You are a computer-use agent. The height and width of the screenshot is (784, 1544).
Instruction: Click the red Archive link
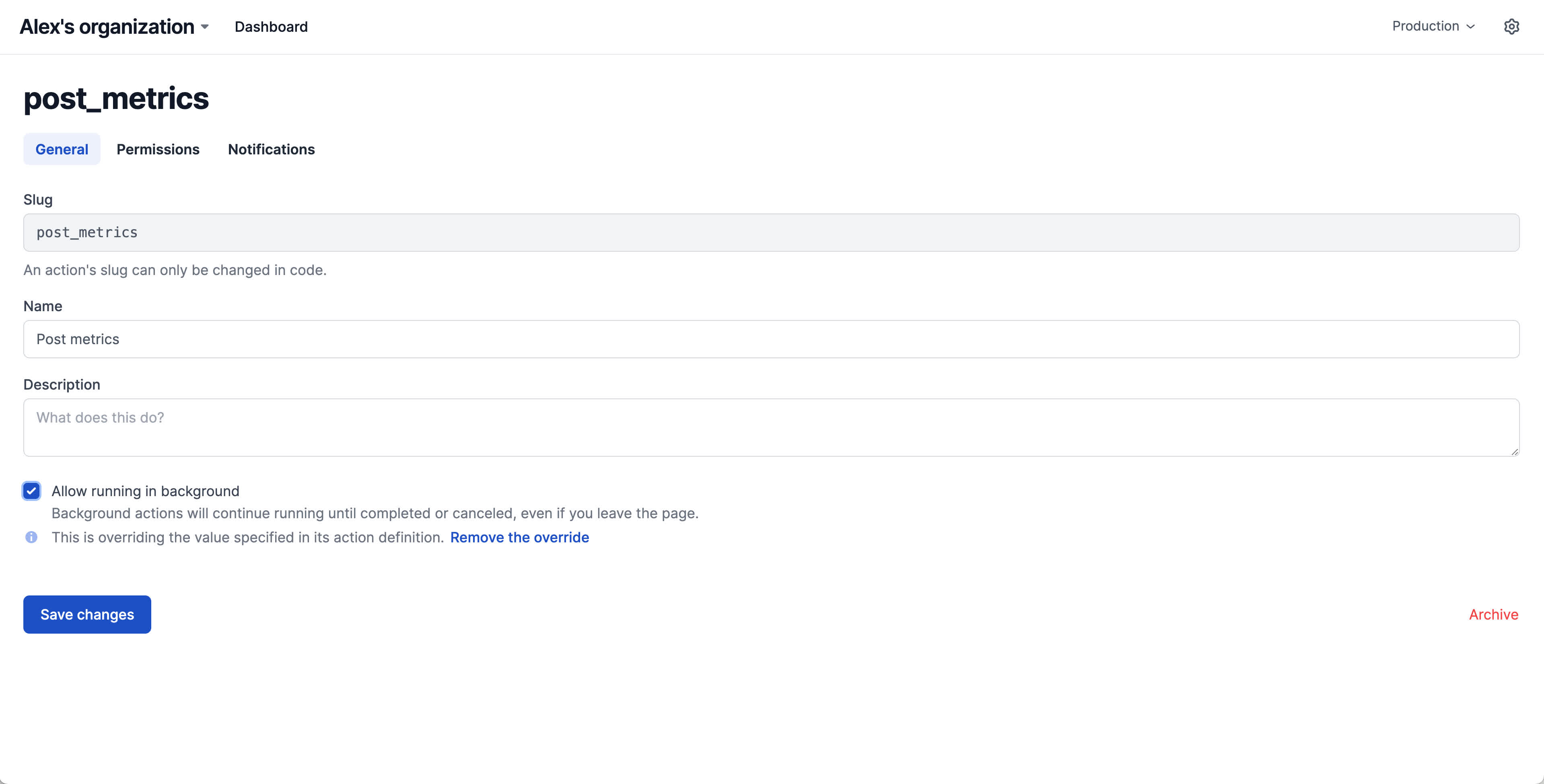(x=1493, y=614)
